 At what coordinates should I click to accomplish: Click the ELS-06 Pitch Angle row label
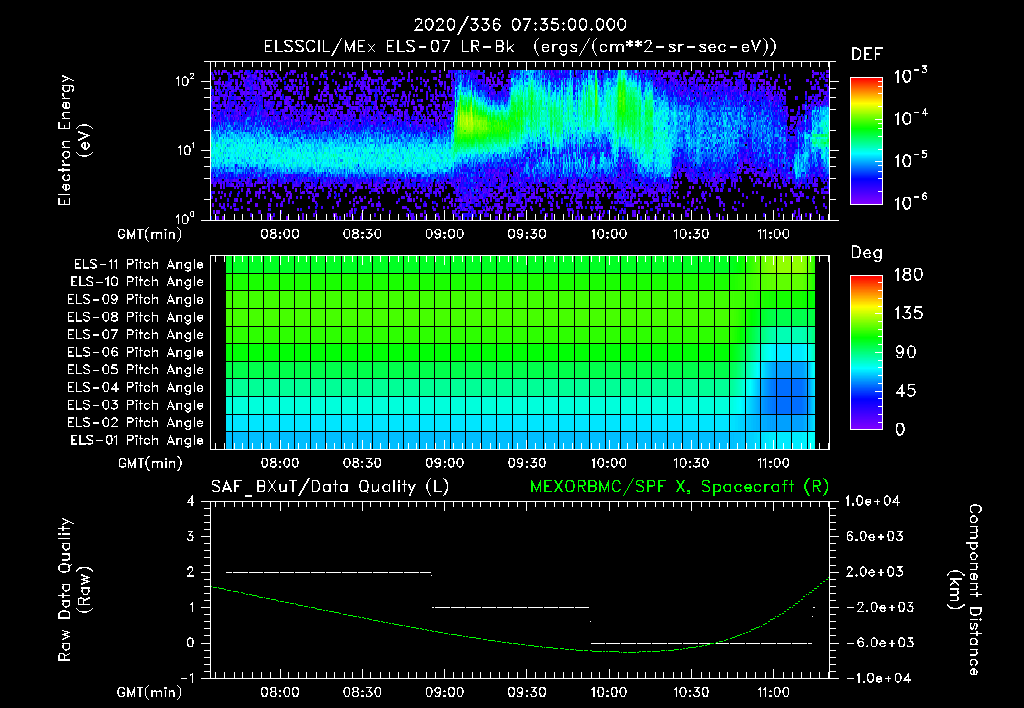[135, 352]
